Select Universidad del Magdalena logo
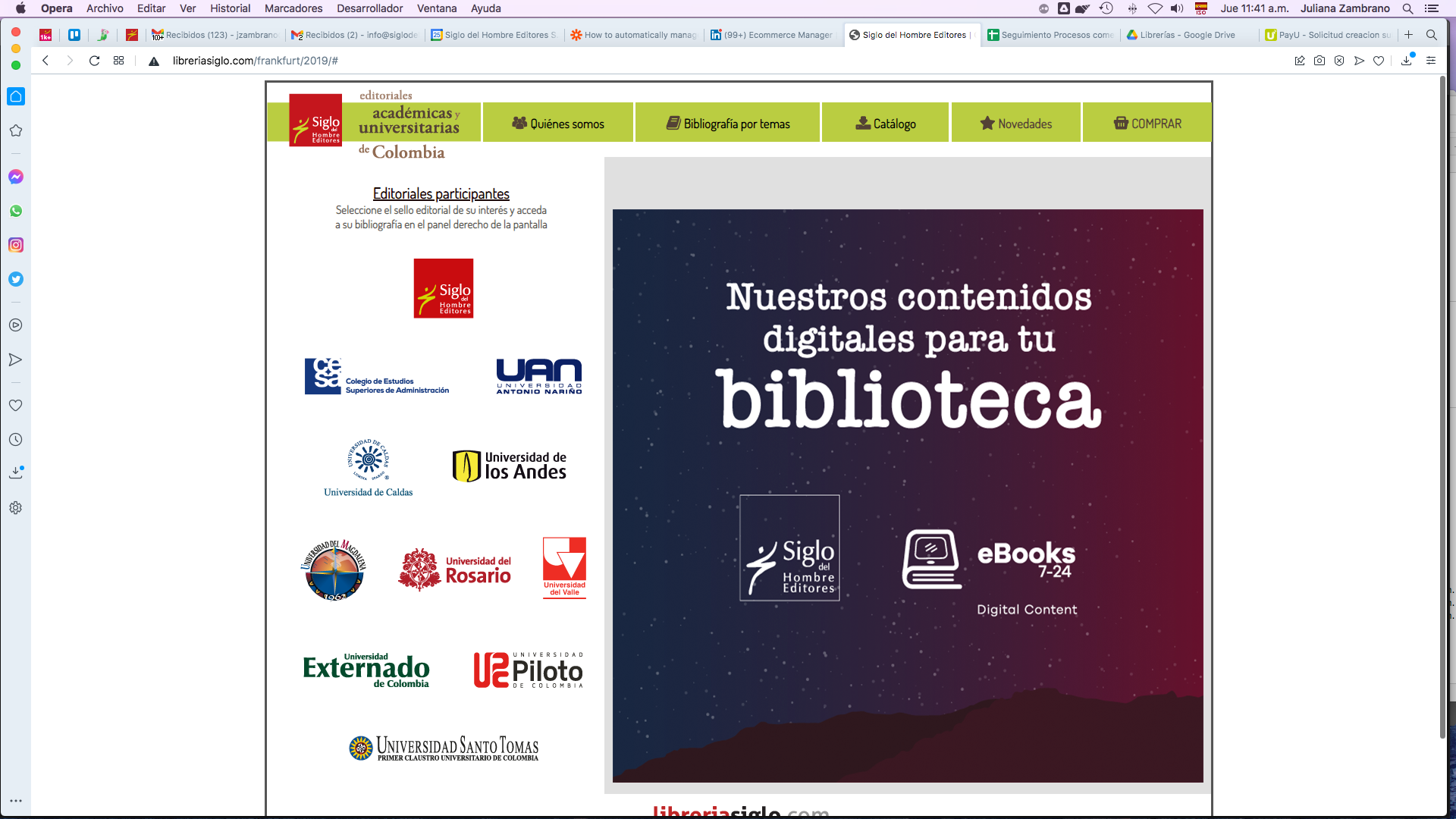The height and width of the screenshot is (819, 1456). click(334, 570)
